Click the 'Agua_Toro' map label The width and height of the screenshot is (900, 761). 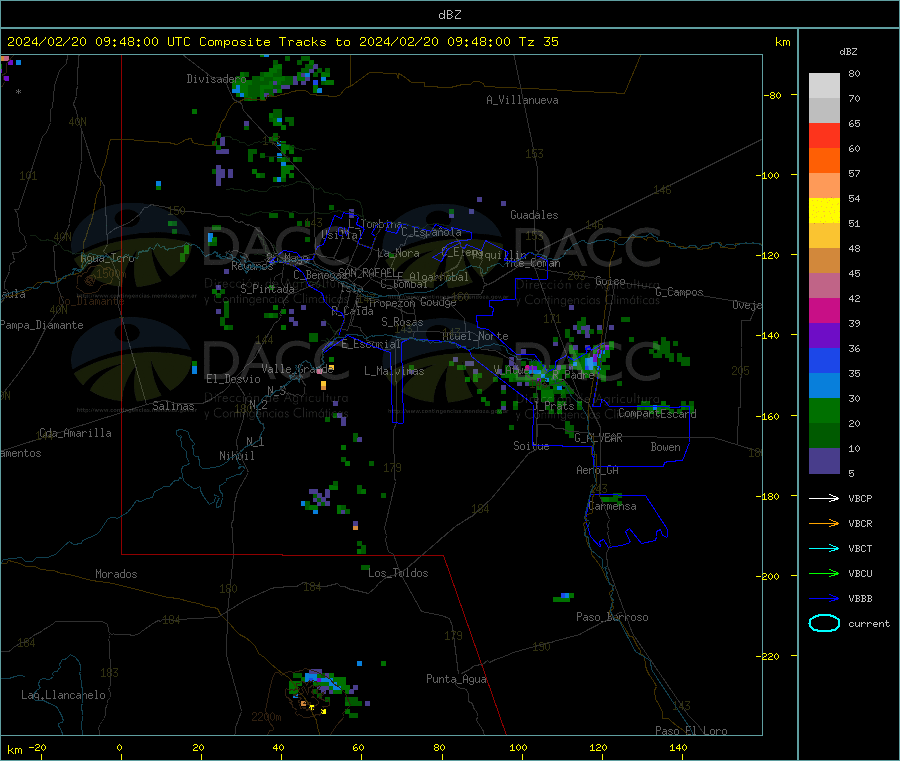[x=107, y=258]
